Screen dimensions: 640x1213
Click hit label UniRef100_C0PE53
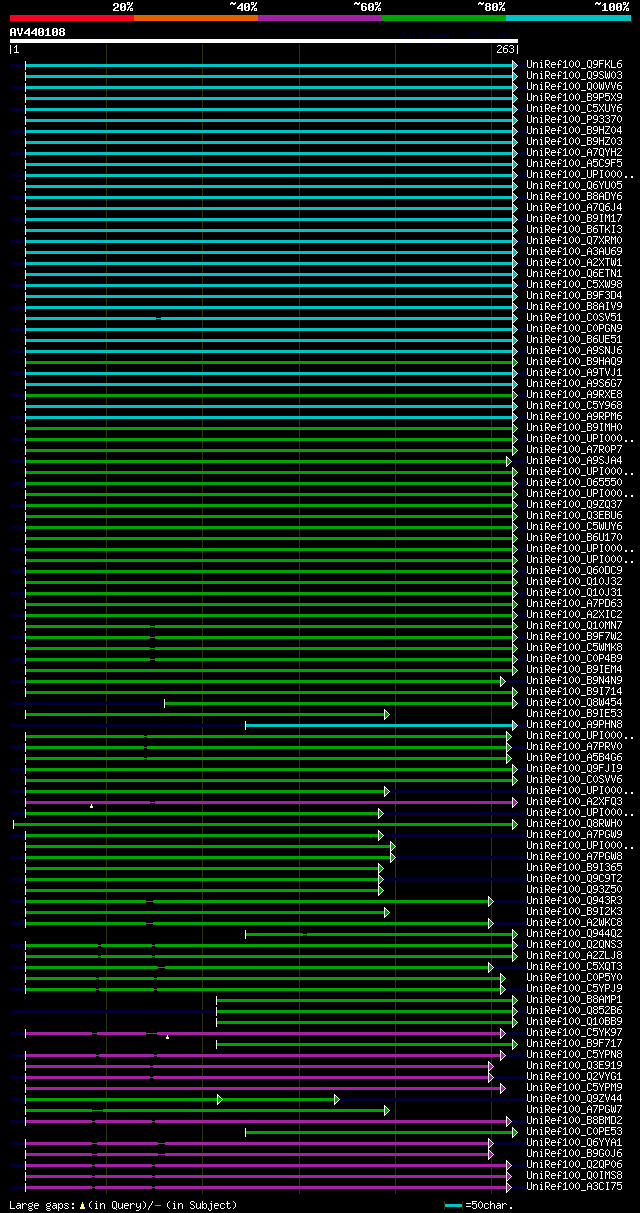click(575, 1131)
